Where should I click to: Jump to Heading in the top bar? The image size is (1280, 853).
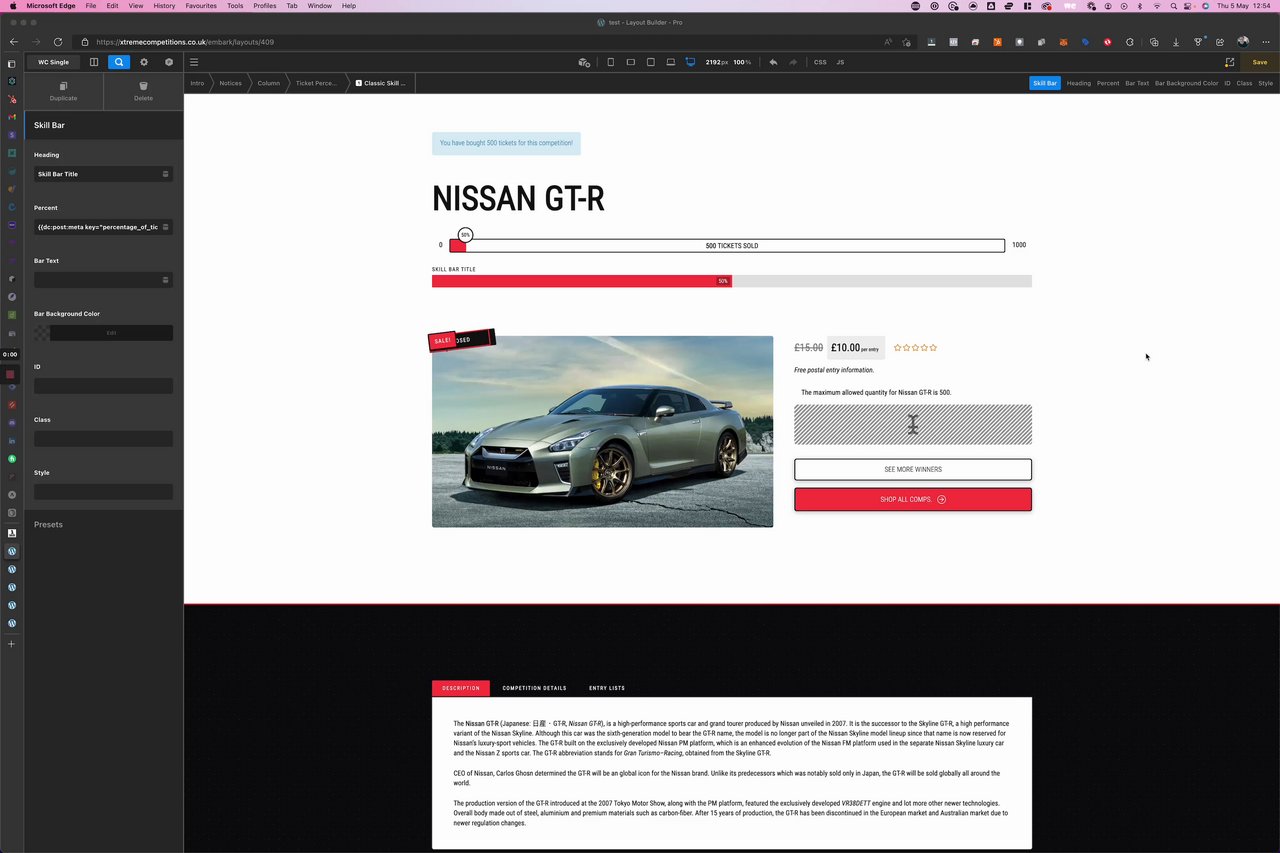pos(1078,83)
